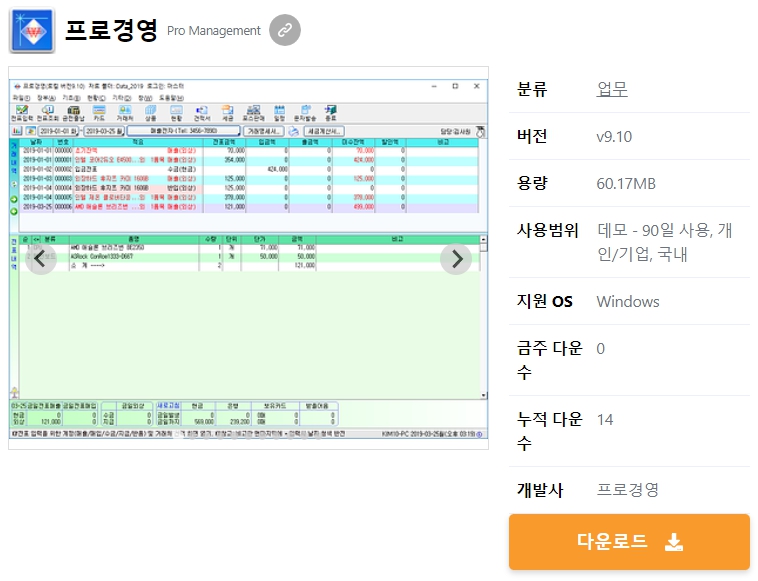Advance to the next screenshot with right arrow
Screen dimensions: 758x581
456,259
